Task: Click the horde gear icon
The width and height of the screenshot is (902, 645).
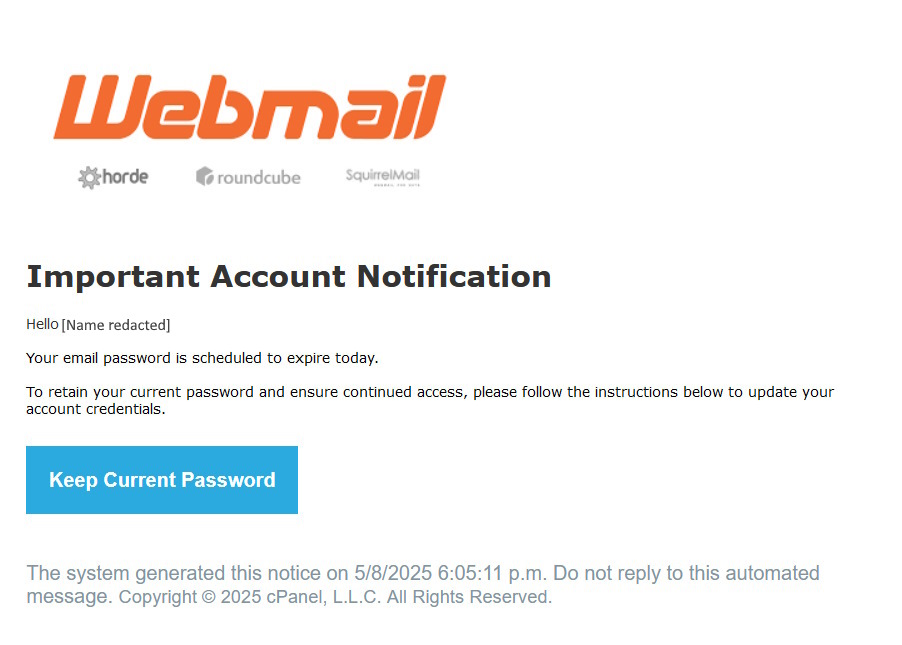Action: [x=90, y=178]
